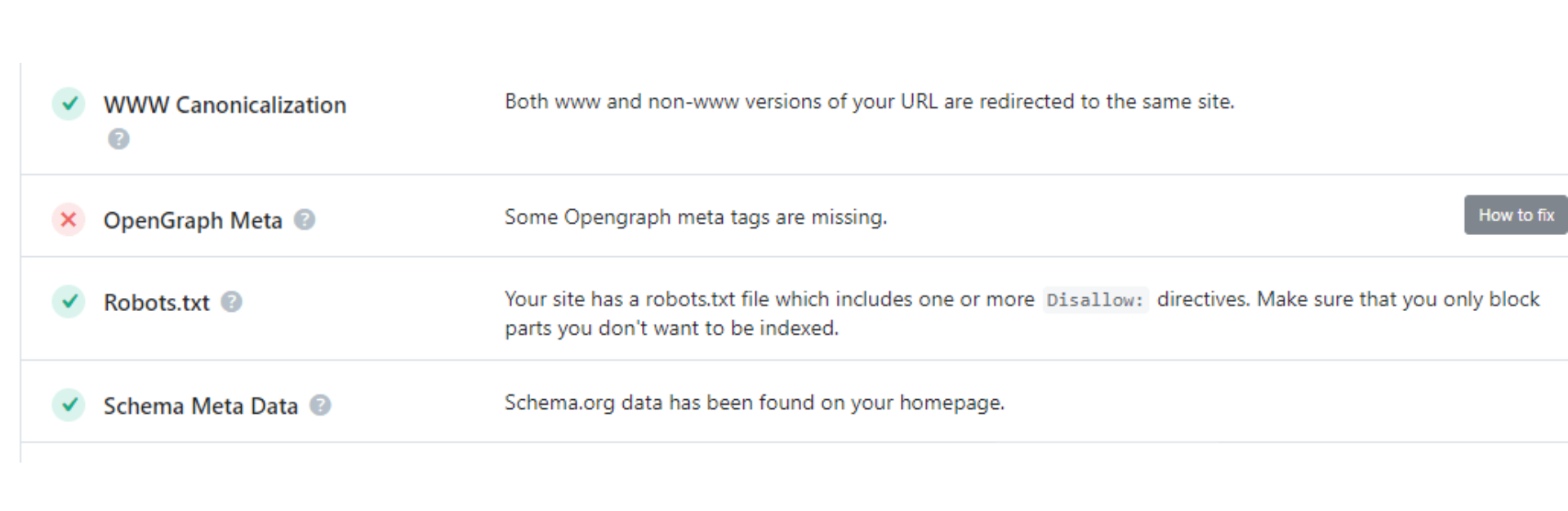Click the 'directives. Make sure that you only block' text
The height and width of the screenshot is (511, 1568).
click(x=1347, y=300)
